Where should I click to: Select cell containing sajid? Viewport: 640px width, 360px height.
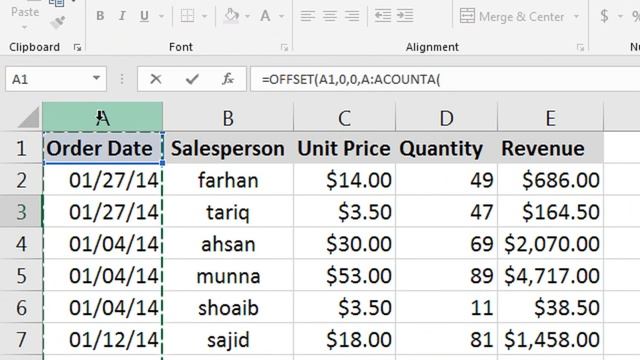click(228, 339)
